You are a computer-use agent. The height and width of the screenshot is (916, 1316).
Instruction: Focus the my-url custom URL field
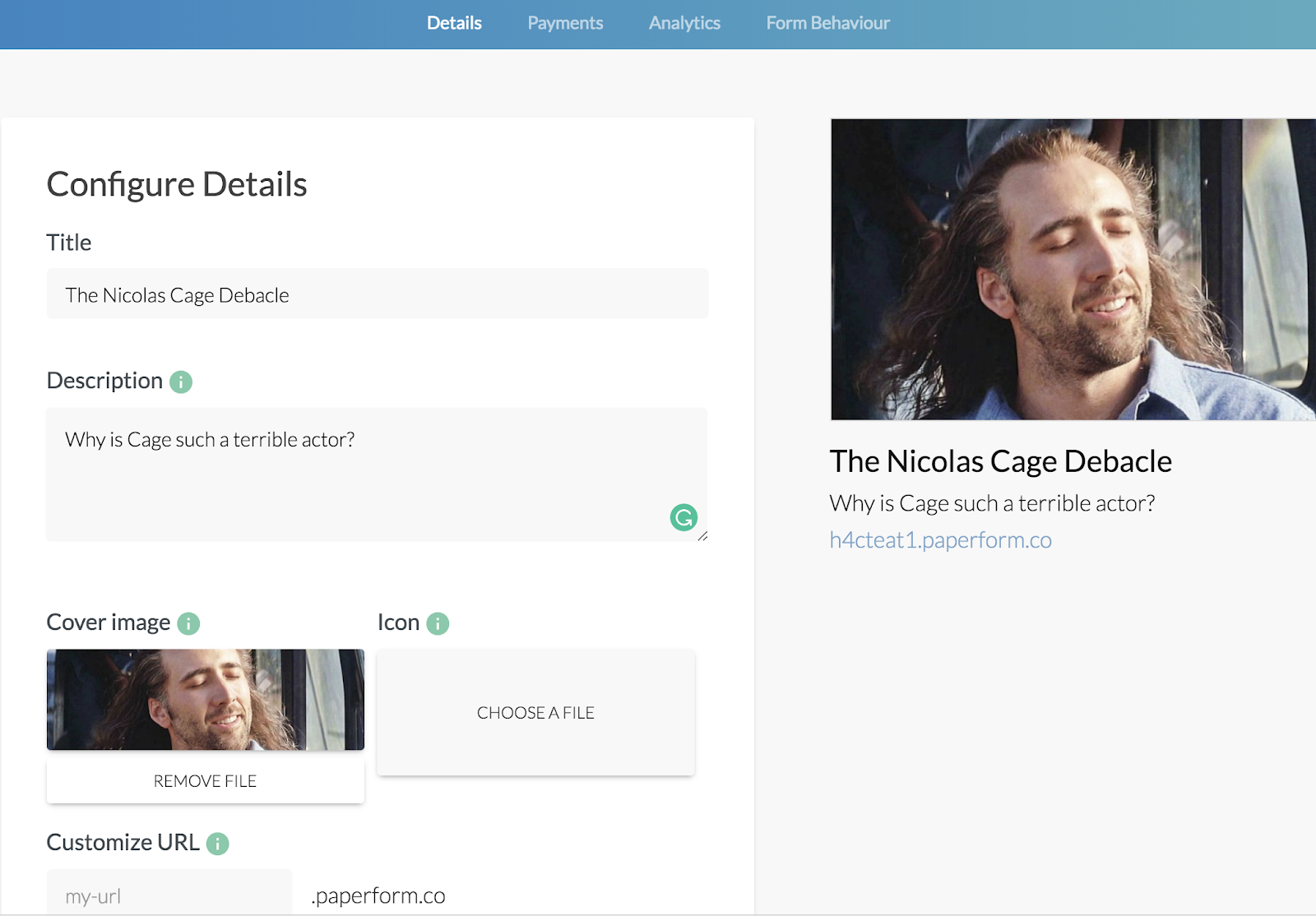[169, 893]
